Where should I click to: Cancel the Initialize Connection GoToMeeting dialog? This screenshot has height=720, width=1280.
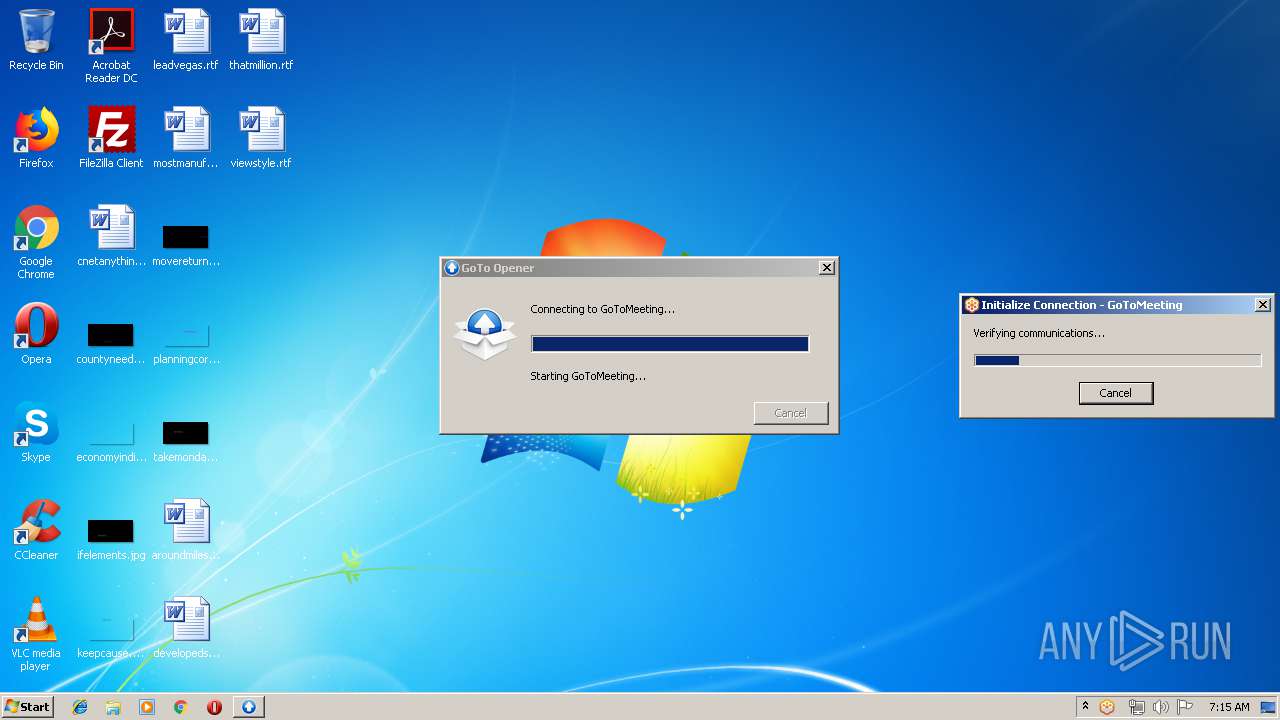(1116, 393)
